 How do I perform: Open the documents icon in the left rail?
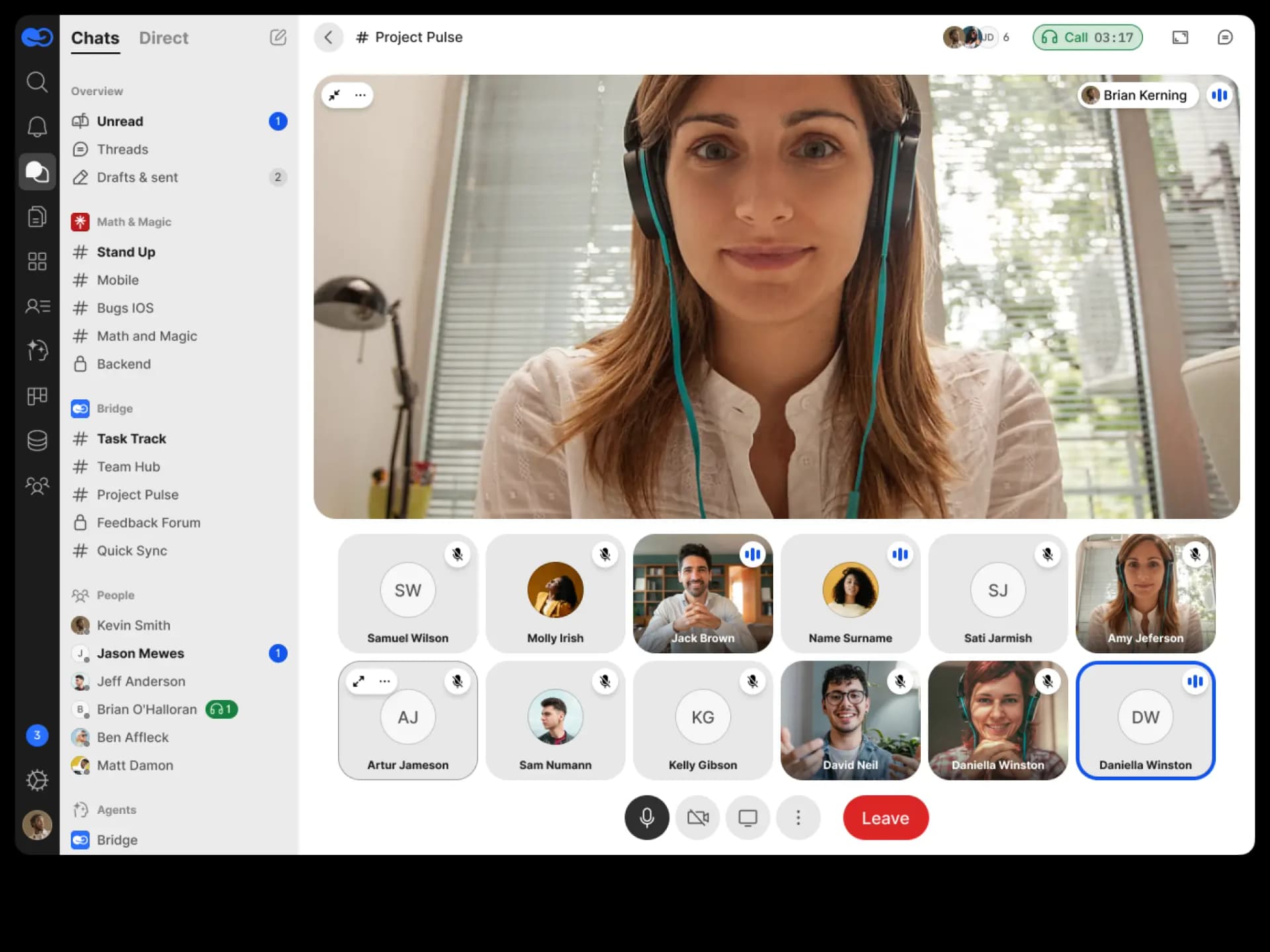point(38,216)
